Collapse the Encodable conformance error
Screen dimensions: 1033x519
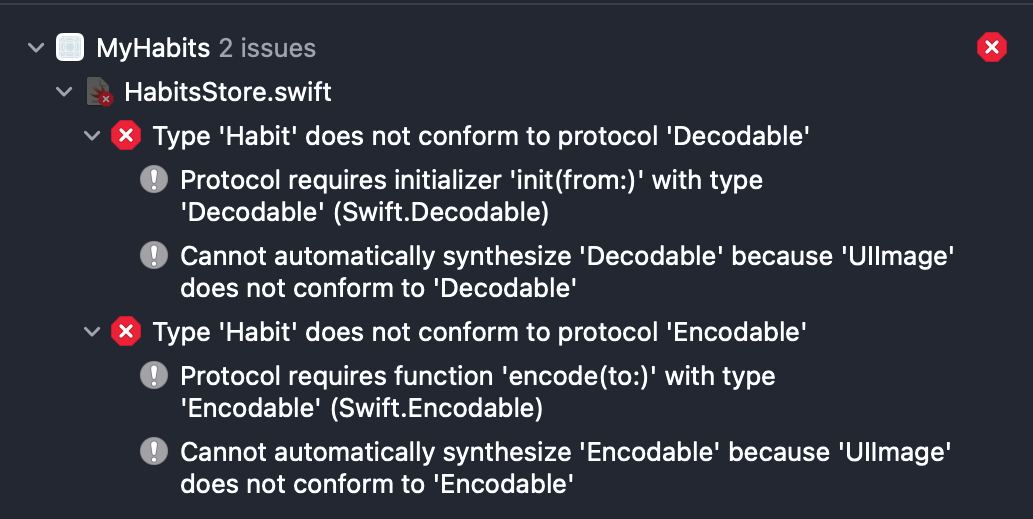(x=92, y=331)
